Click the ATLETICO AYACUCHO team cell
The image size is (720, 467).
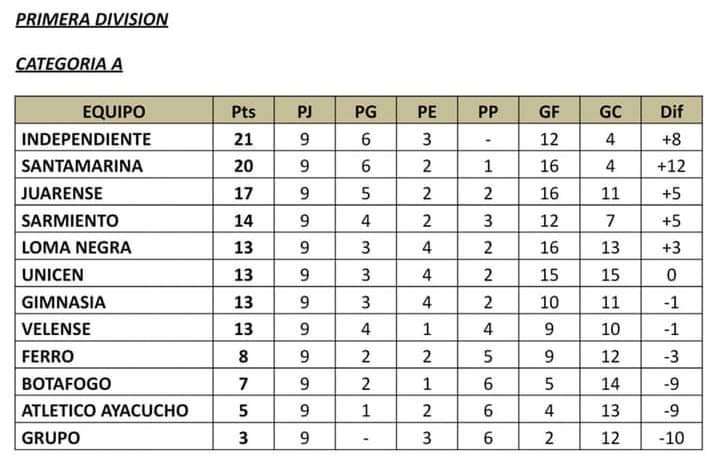tap(114, 410)
